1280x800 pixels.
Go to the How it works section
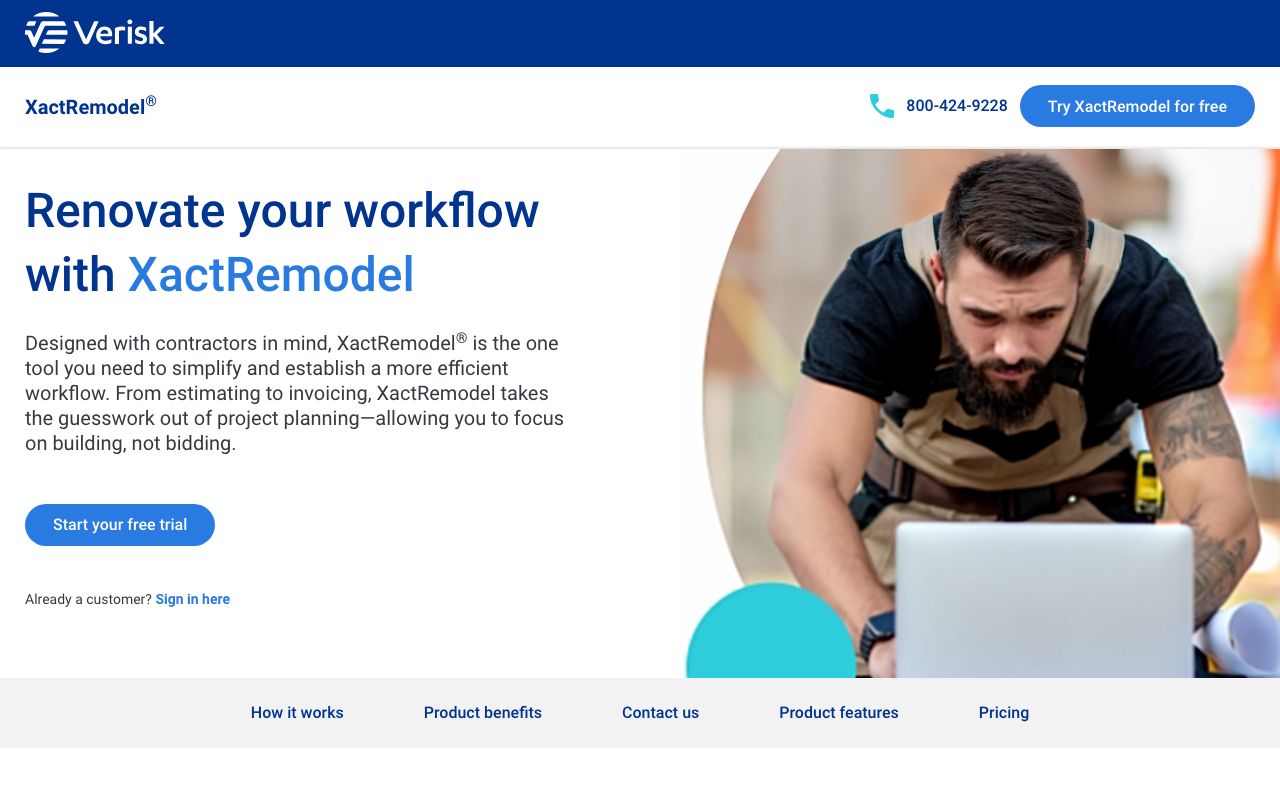[297, 713]
